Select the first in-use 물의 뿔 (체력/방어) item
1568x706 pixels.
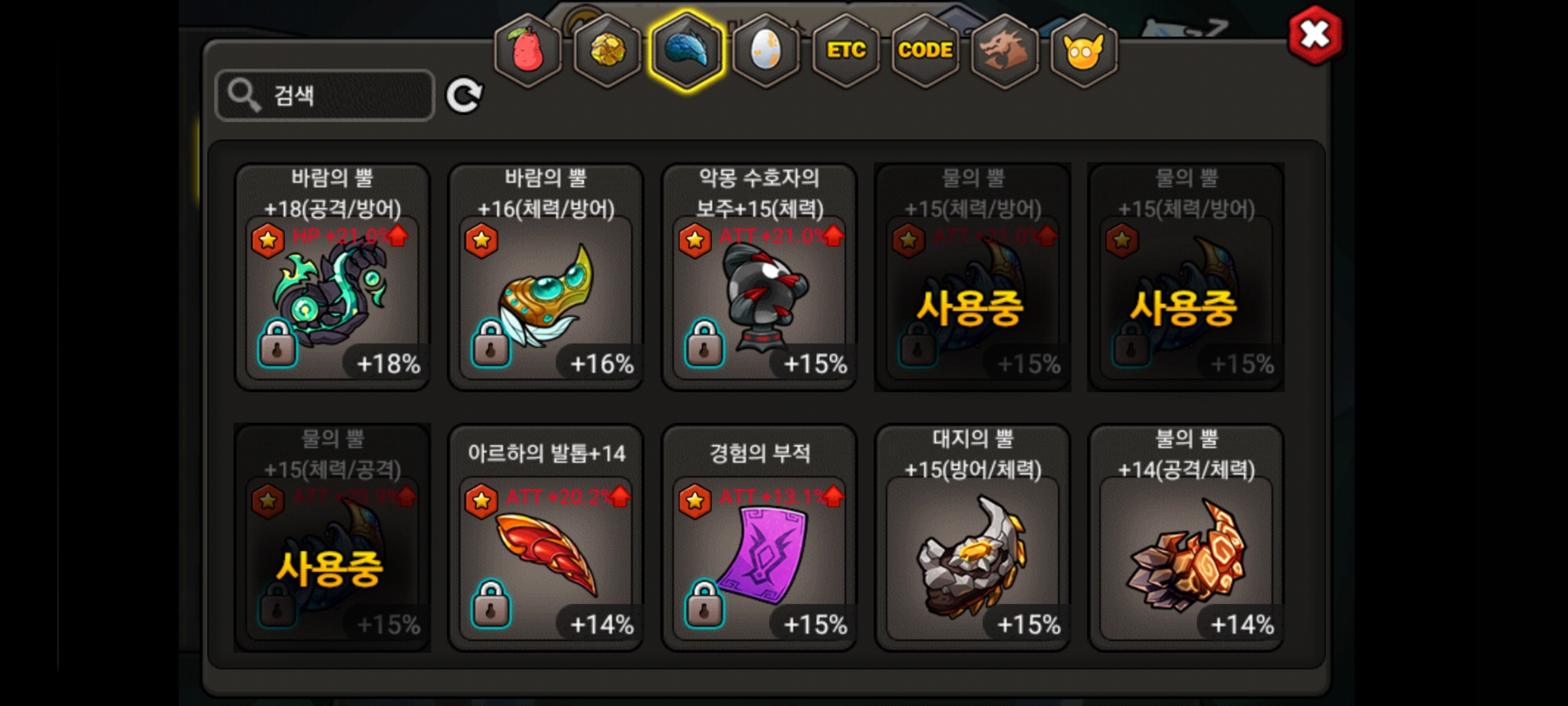(973, 277)
